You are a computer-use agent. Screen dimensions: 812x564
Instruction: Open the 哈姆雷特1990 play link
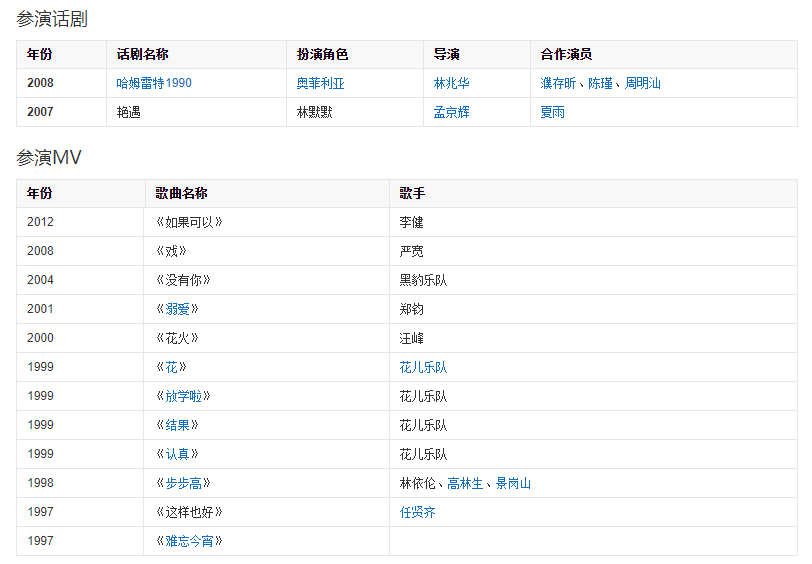[154, 83]
